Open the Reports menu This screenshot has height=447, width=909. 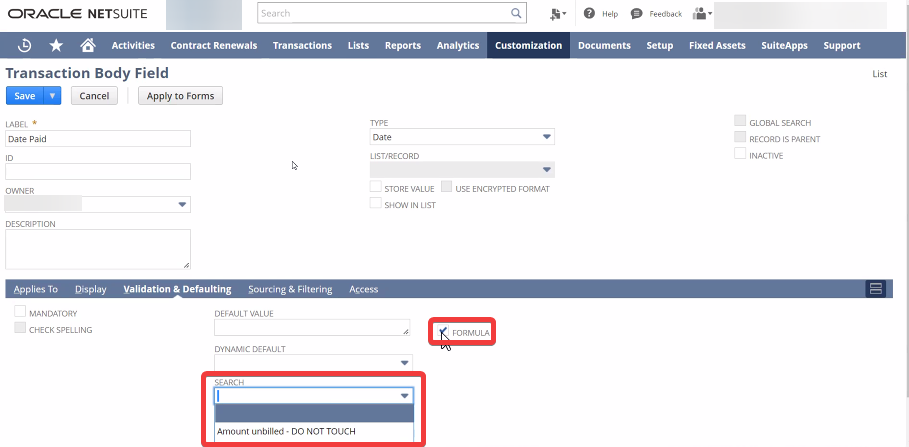point(403,45)
